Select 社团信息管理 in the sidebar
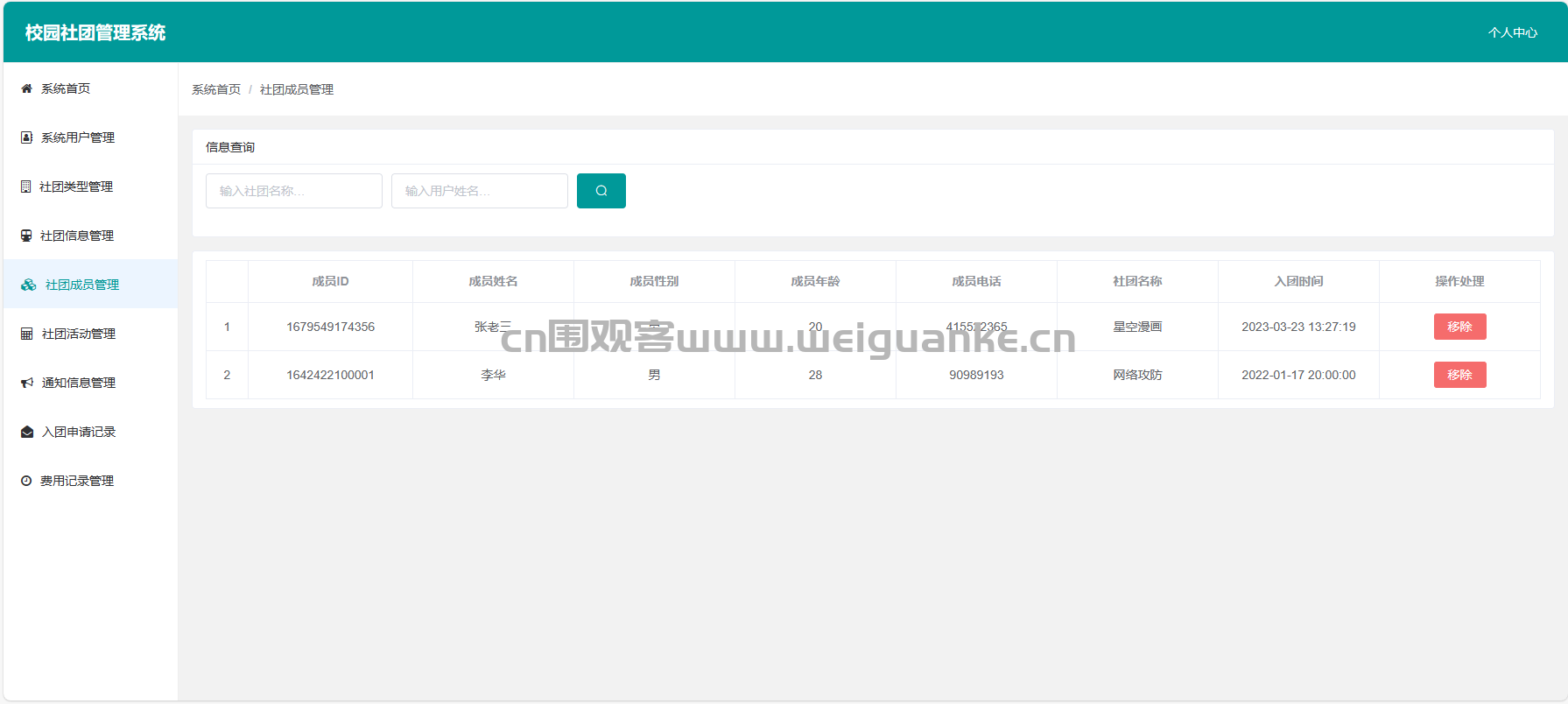This screenshot has height=704, width=1568. point(91,236)
